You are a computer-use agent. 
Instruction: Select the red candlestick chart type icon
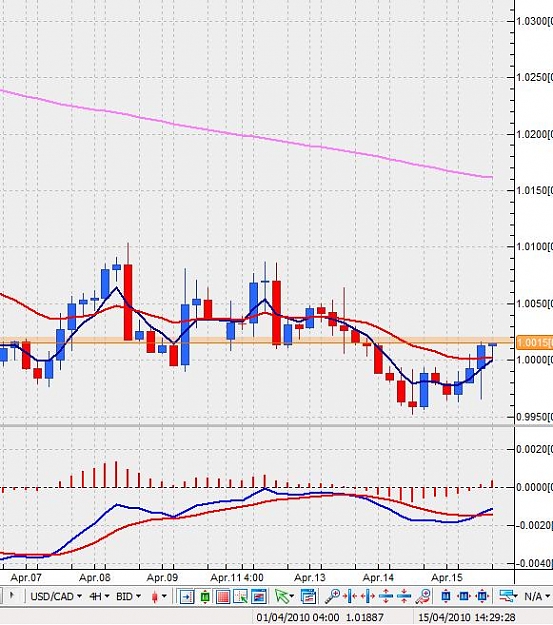pyautogui.click(x=155, y=597)
